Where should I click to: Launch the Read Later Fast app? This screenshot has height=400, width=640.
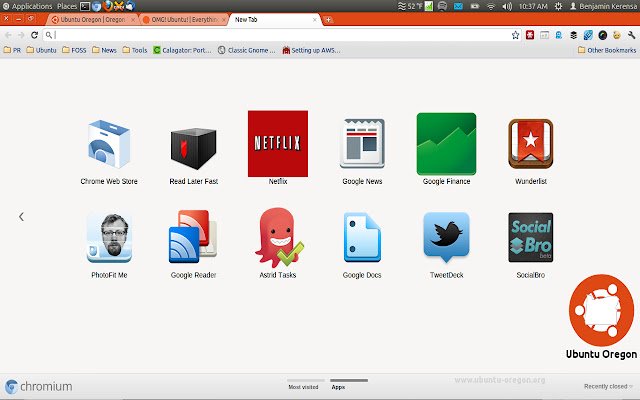point(193,148)
